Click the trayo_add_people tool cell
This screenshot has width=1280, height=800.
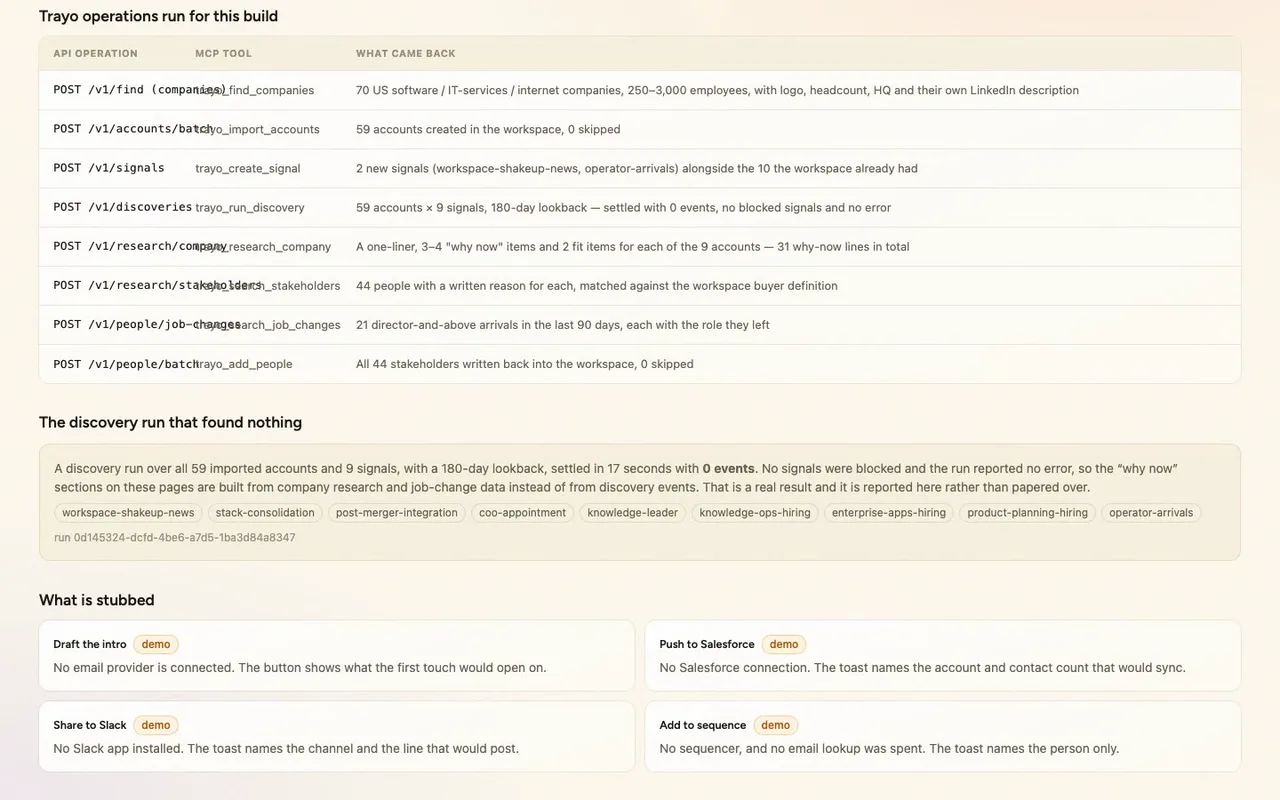[244, 365]
